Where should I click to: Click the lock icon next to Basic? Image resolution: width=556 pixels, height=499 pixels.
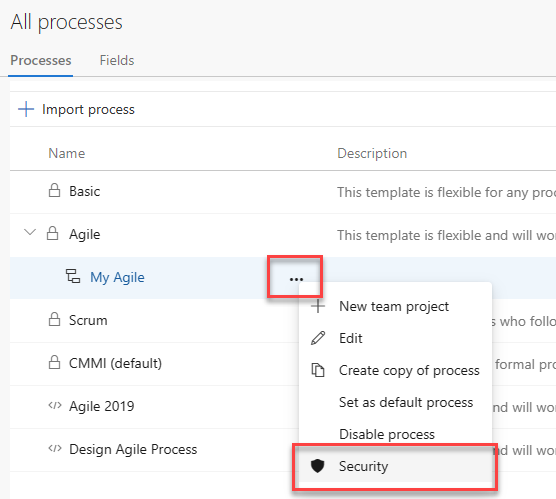coord(54,190)
